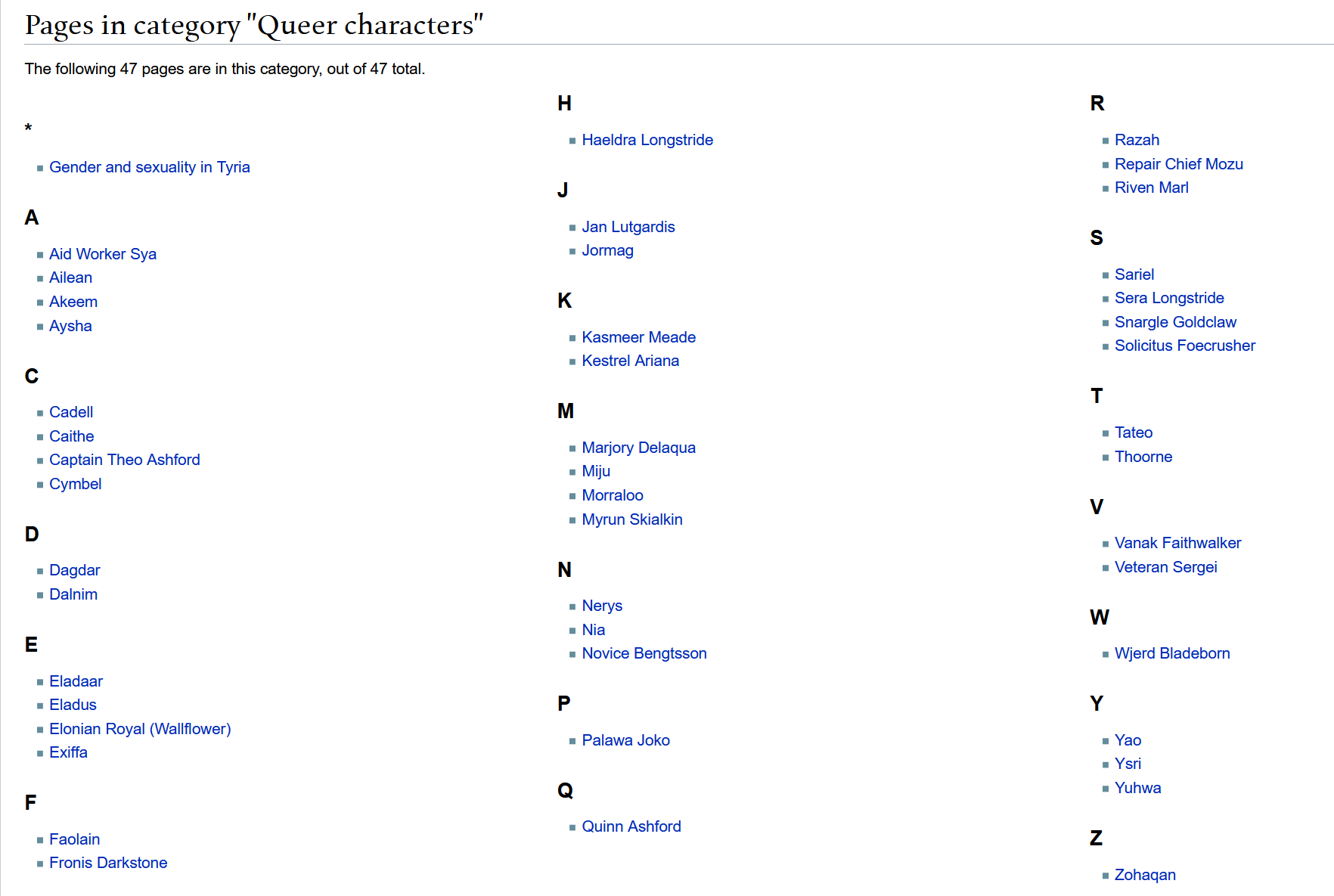The image size is (1334, 896).
Task: Open the Gender and sexuality in Tyria page
Action: 150,167
